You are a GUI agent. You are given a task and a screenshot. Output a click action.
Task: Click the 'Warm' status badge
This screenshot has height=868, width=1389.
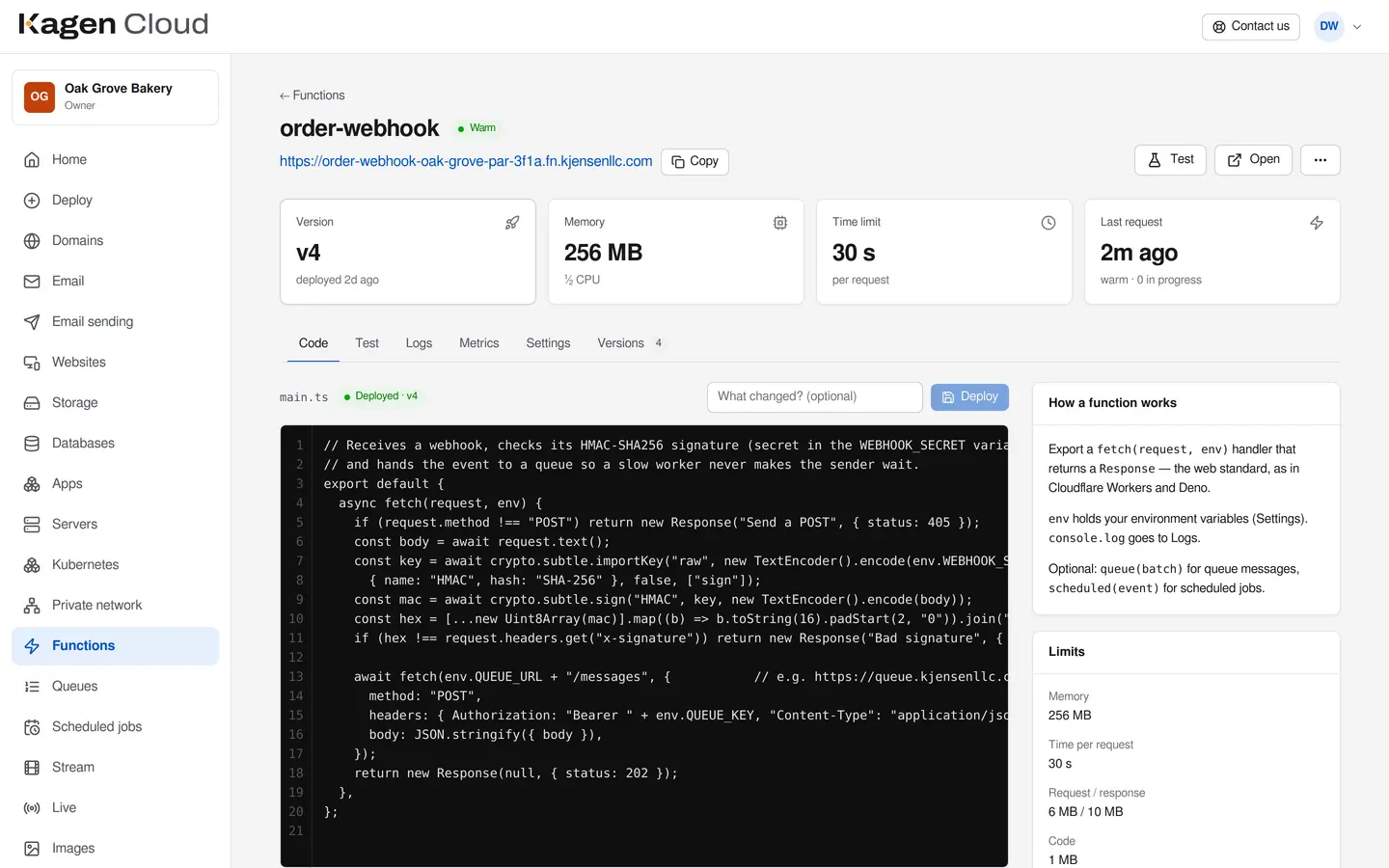coord(477,128)
